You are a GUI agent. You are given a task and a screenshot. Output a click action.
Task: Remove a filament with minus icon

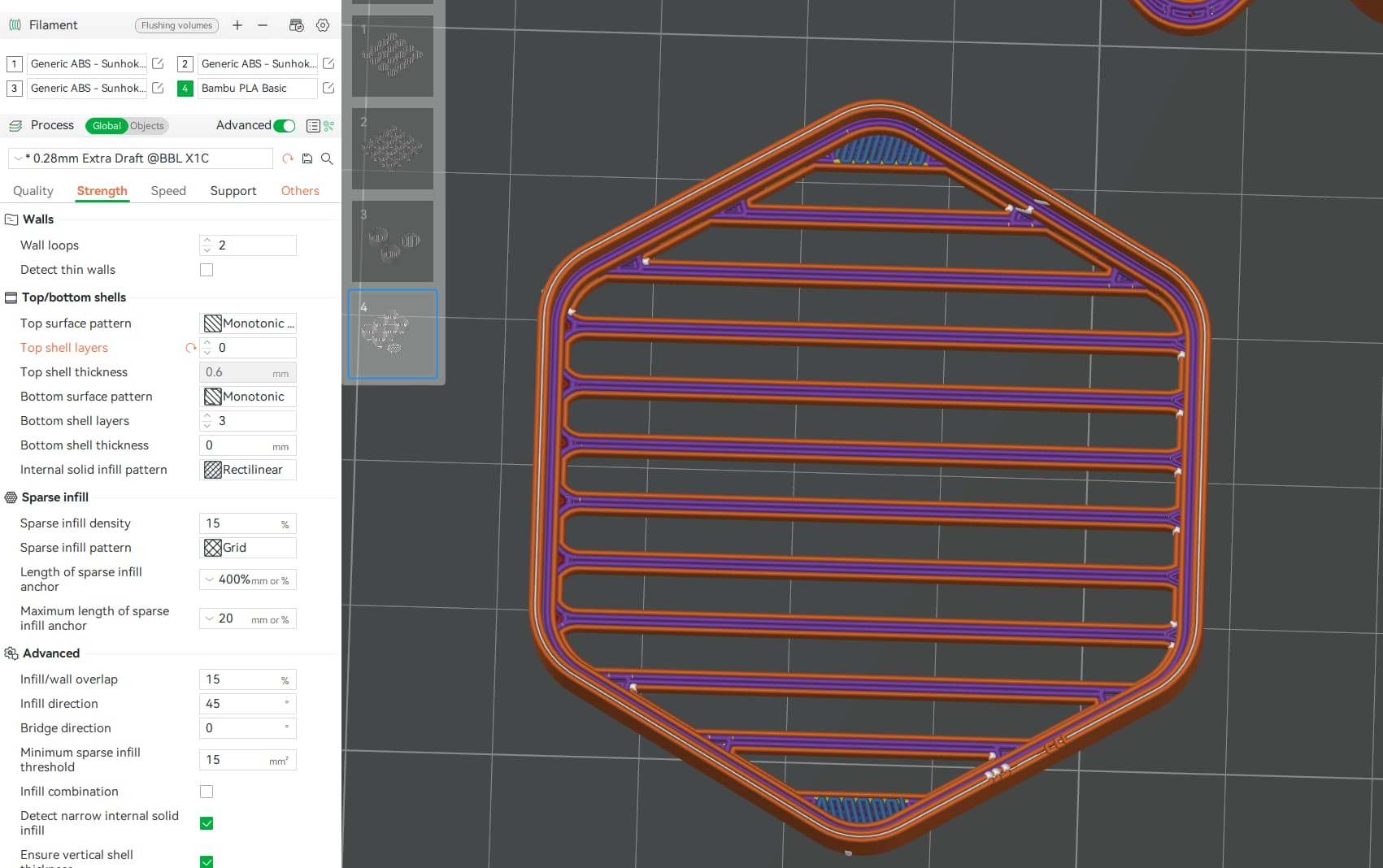click(x=263, y=25)
